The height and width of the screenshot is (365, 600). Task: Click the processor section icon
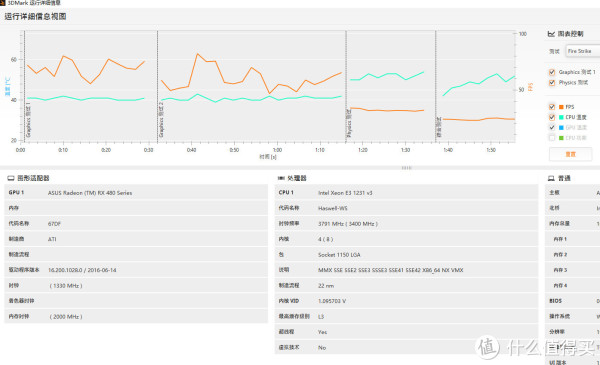tap(281, 178)
